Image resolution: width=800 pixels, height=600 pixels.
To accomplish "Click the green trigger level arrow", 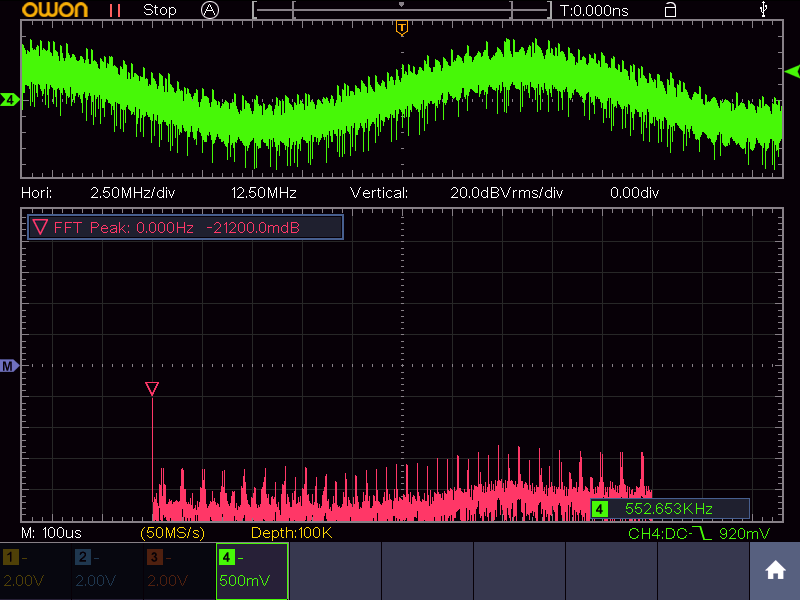I will pos(792,71).
